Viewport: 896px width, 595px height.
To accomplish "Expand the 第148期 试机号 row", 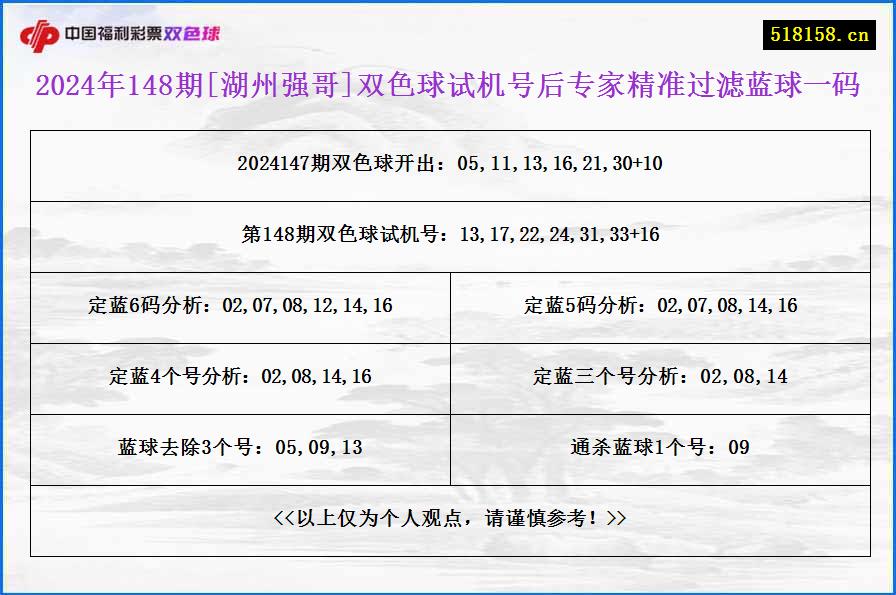I will (448, 236).
